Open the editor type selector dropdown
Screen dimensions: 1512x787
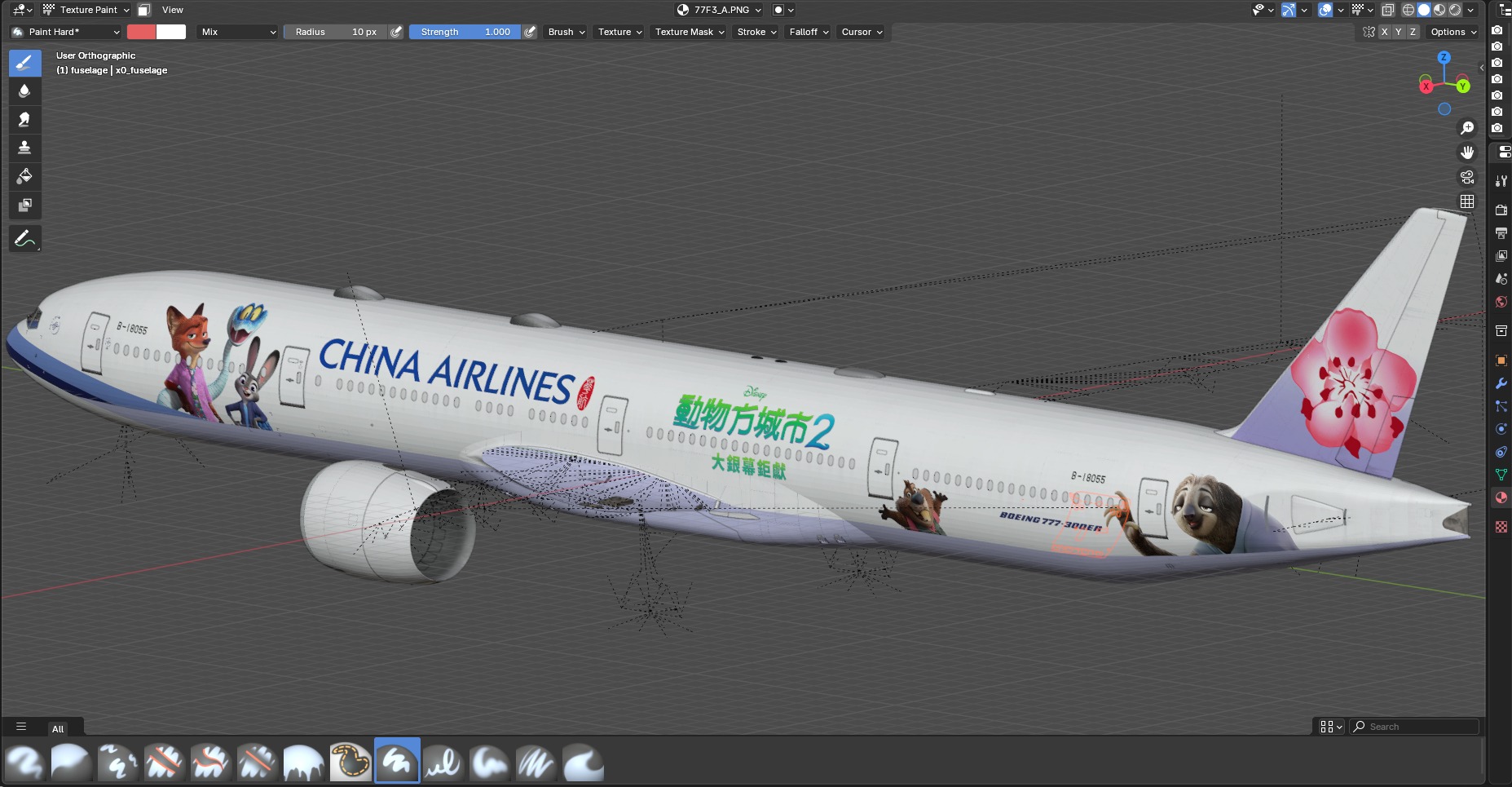coord(22,10)
